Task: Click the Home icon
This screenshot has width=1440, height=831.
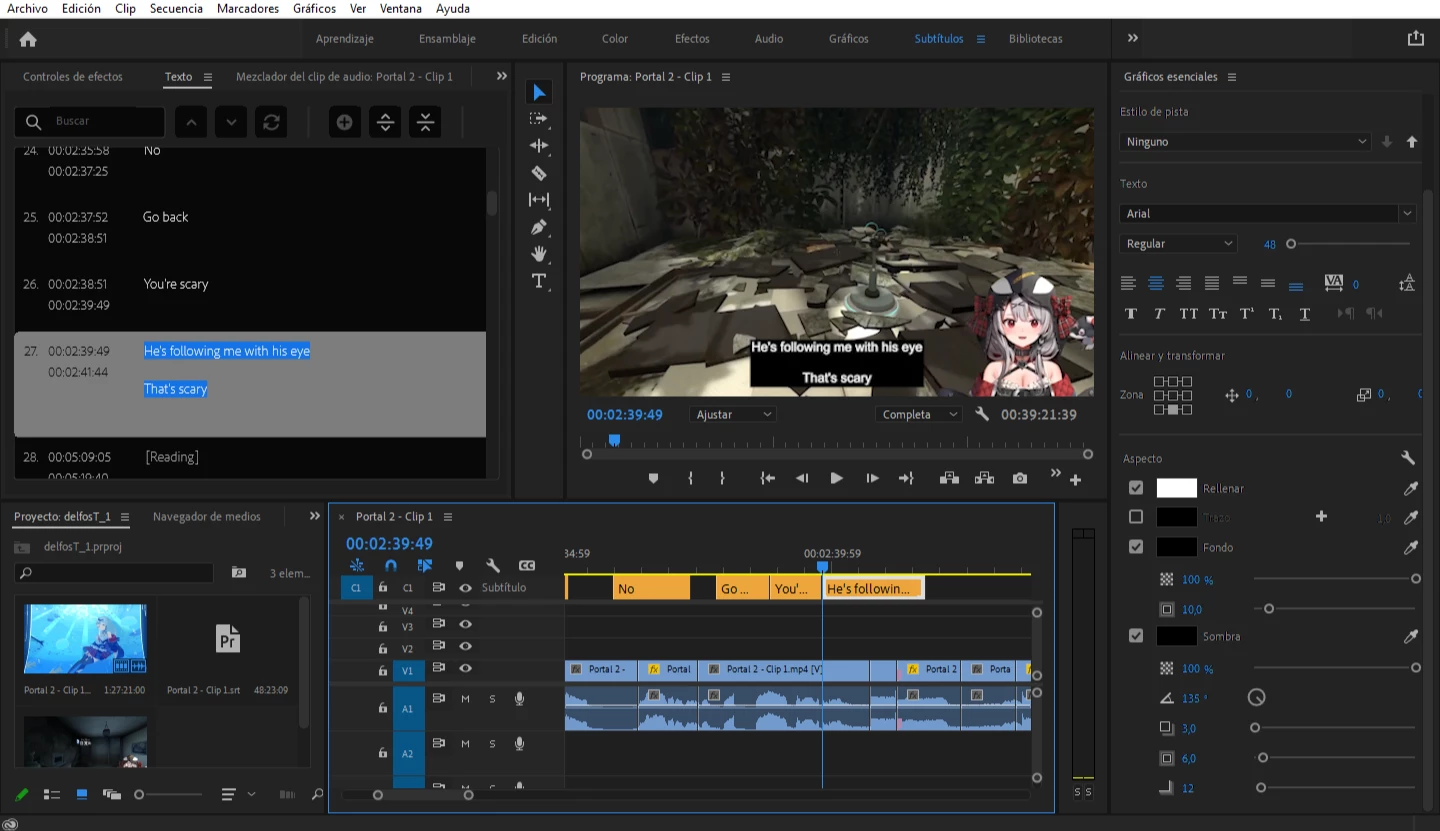Action: tap(28, 39)
